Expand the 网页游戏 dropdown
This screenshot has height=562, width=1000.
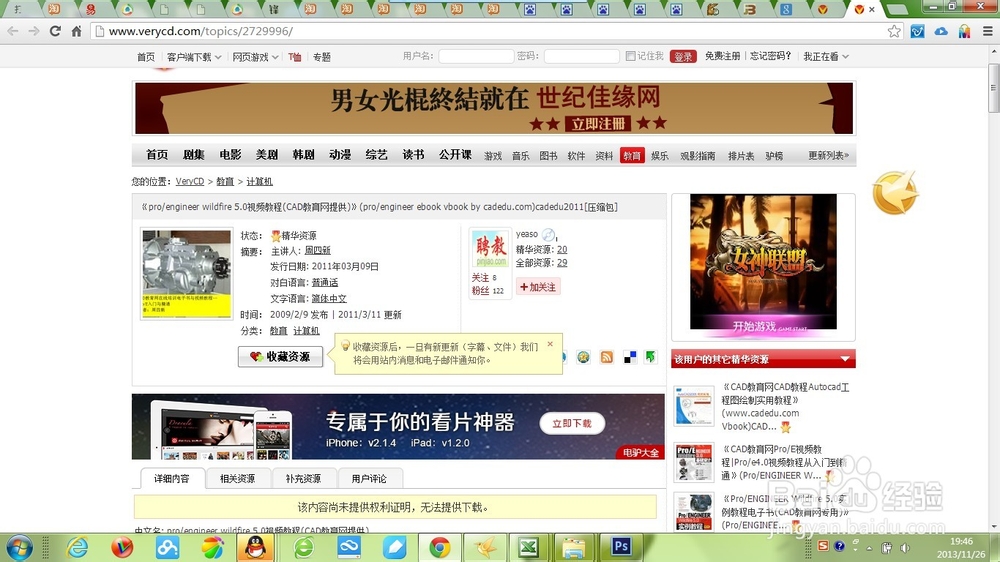(255, 57)
